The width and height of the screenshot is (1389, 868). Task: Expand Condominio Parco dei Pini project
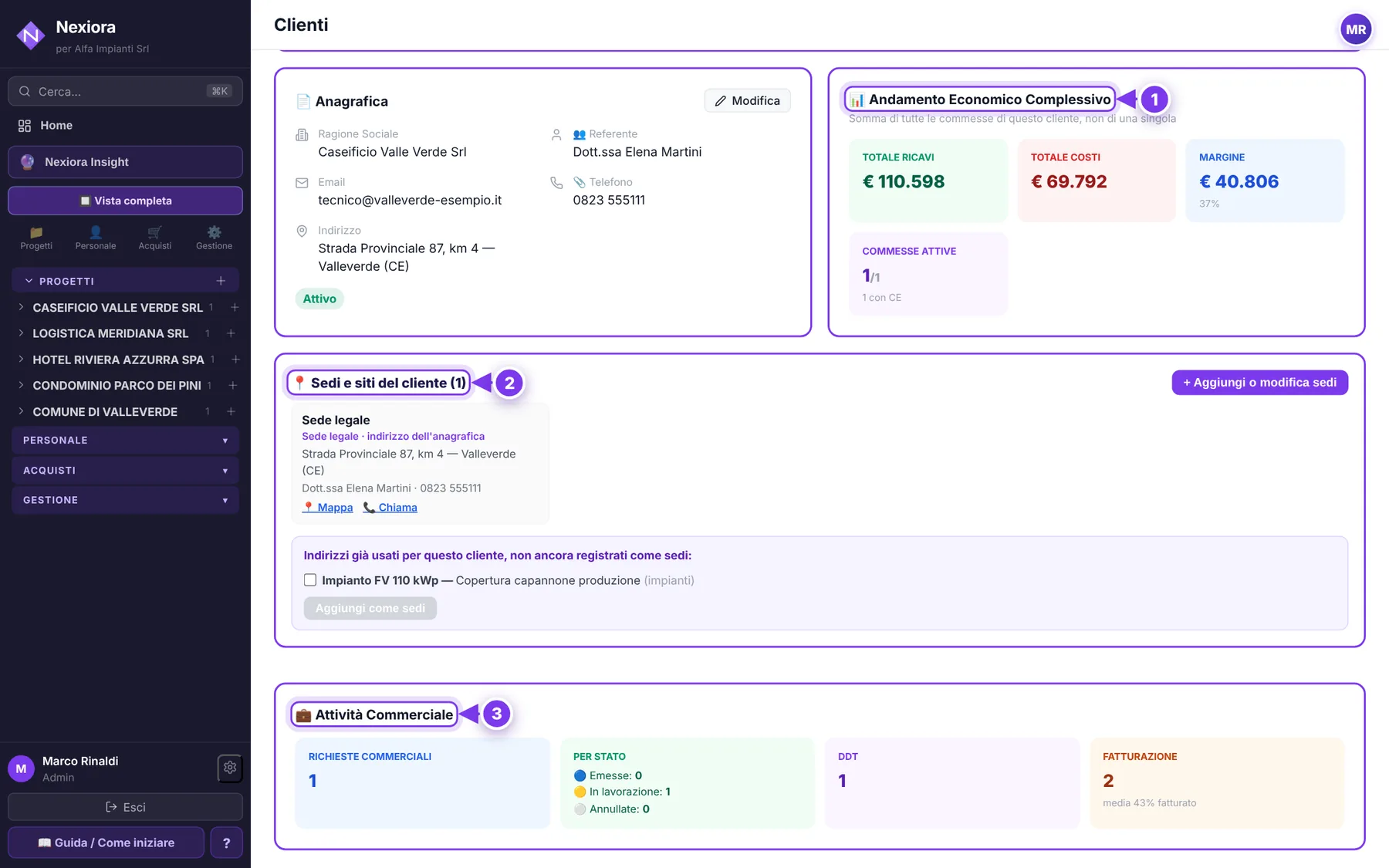coord(21,385)
